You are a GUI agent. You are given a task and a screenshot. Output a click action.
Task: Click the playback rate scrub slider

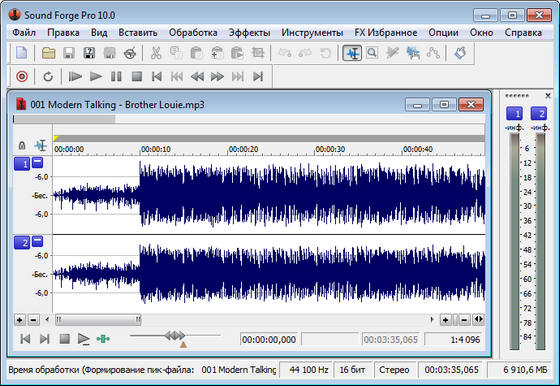click(175, 336)
